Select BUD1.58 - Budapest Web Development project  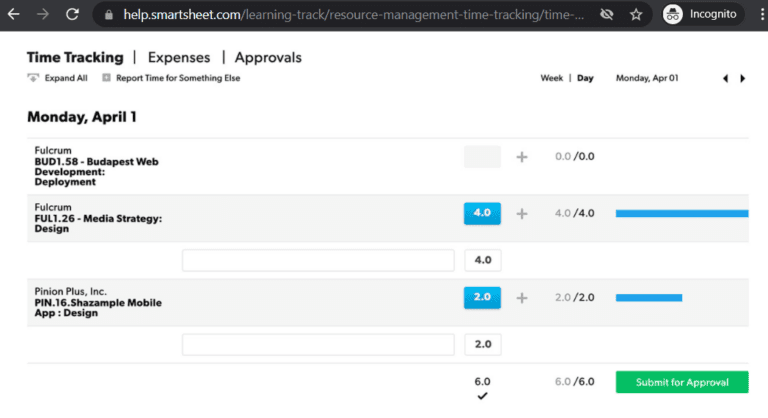point(96,172)
